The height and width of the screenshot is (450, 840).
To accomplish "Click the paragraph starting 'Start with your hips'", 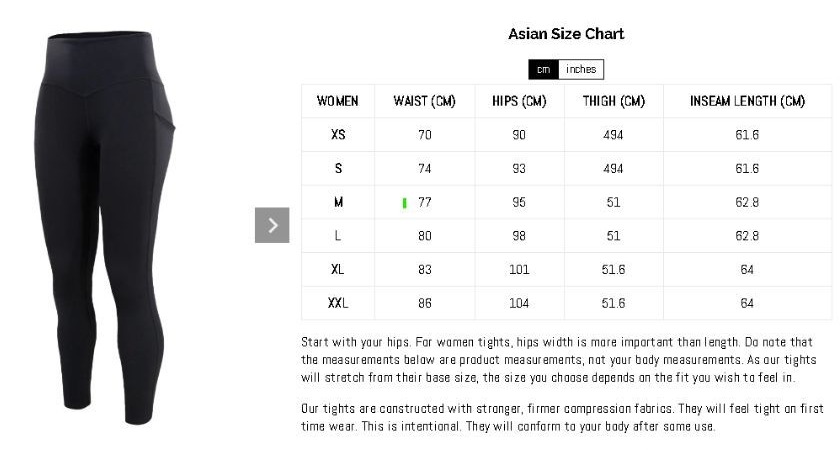I will point(559,359).
